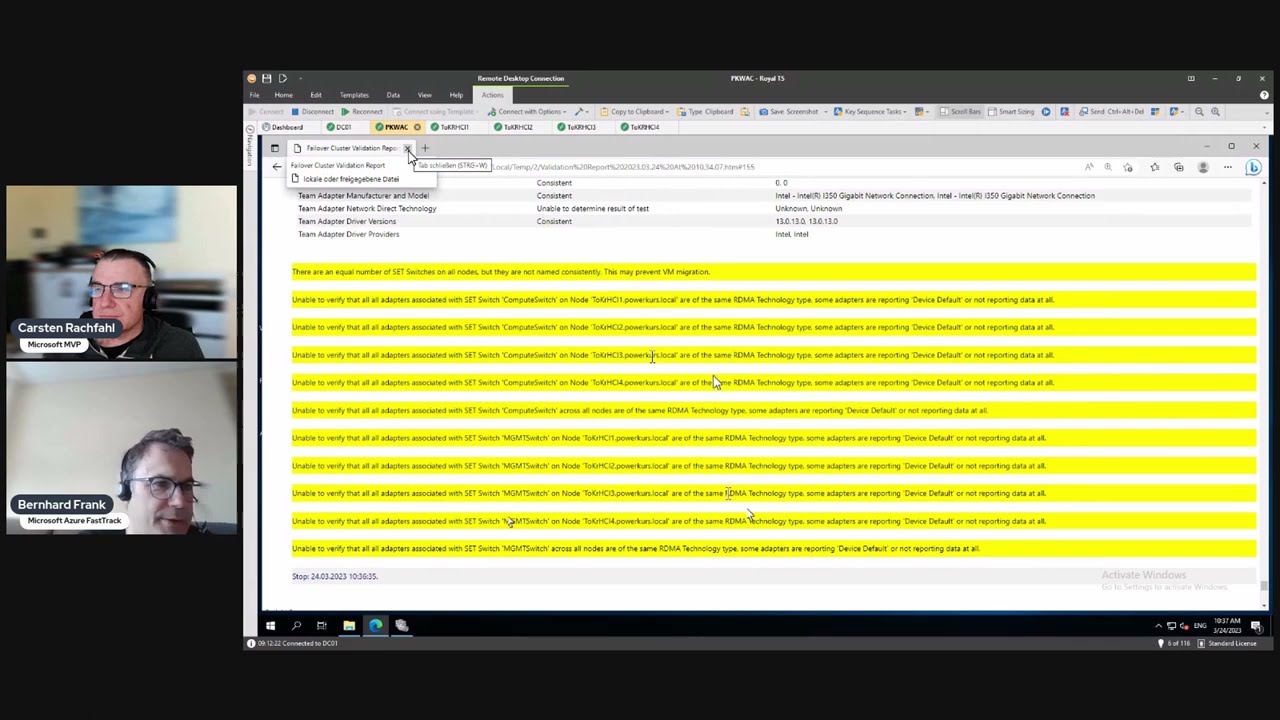
Task: Toggle Smart Sizing option
Action: point(1011,112)
